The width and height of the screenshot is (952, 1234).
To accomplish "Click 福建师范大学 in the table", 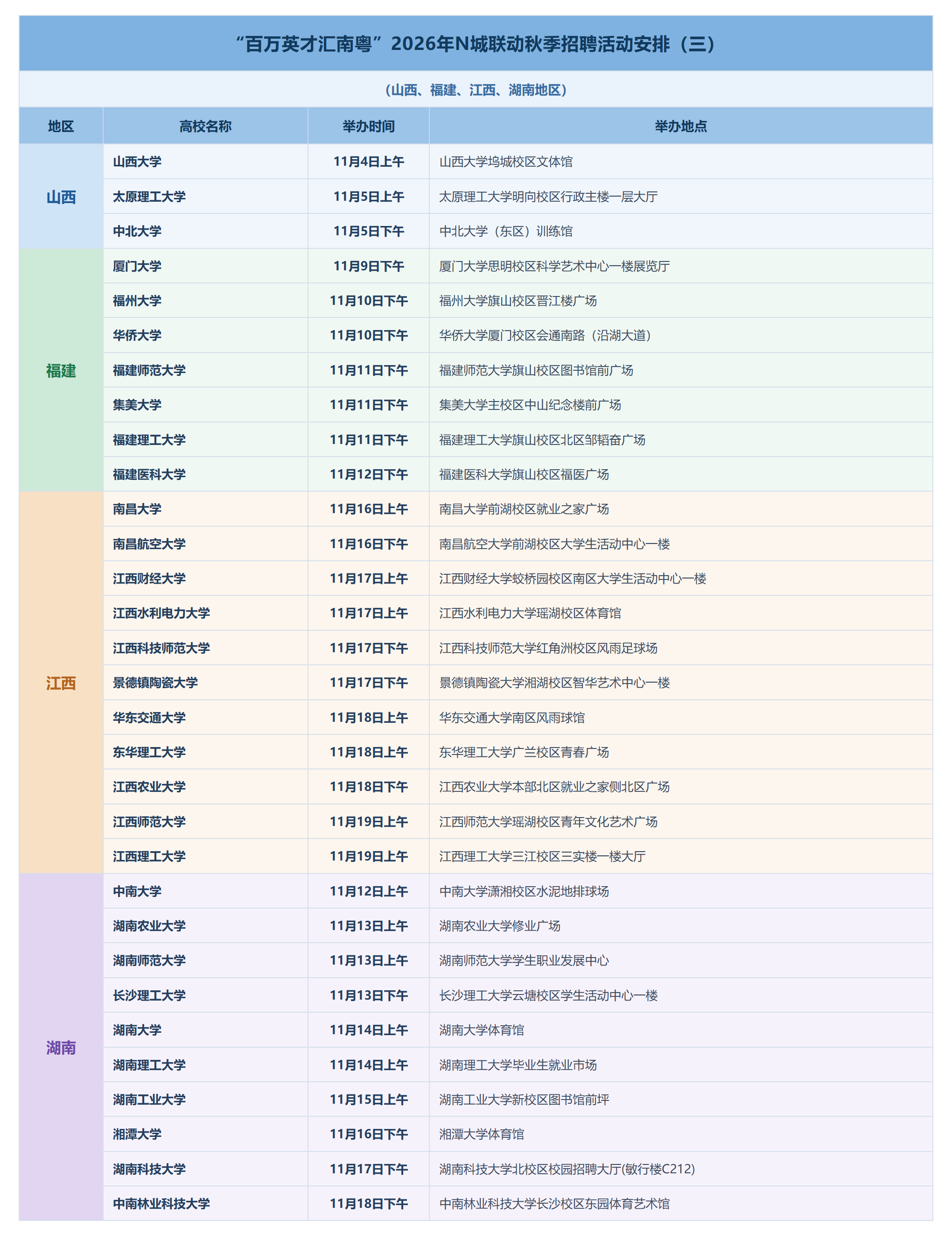I will click(149, 370).
